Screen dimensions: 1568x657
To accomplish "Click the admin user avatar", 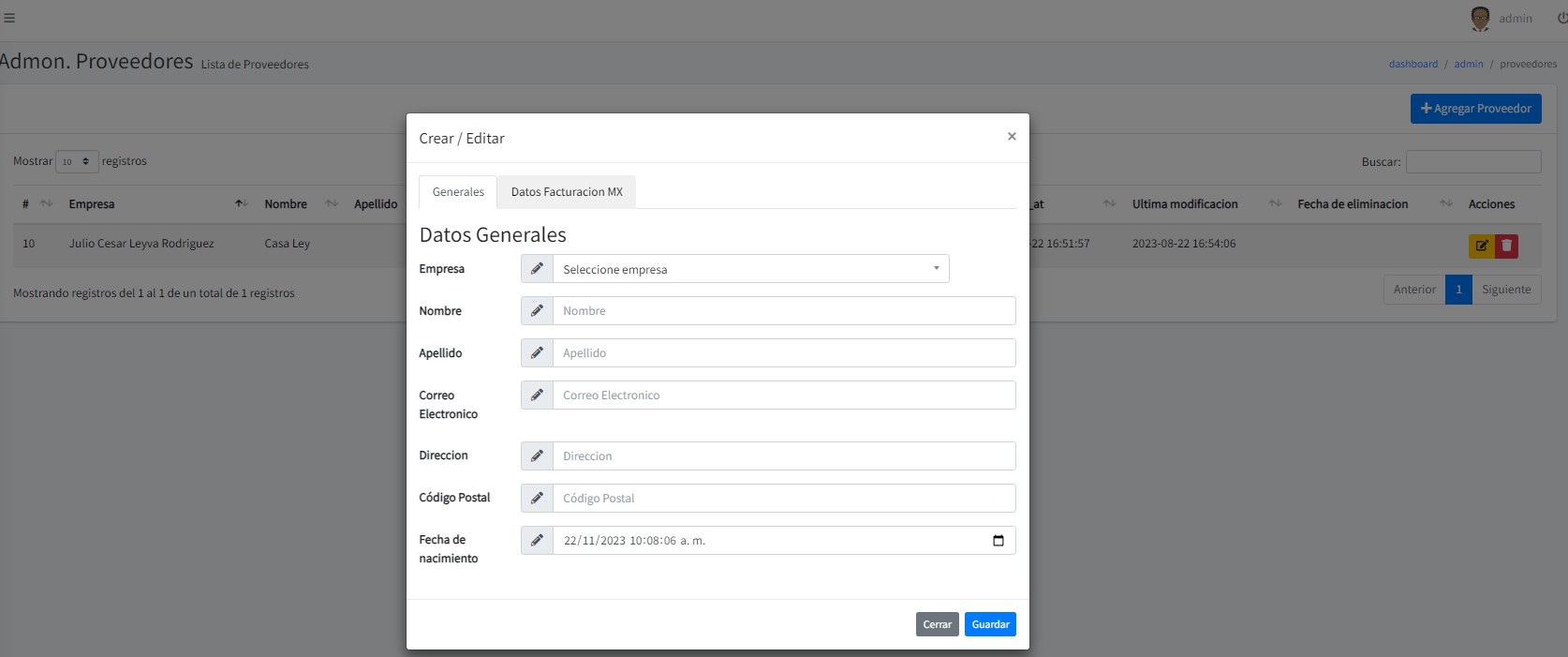I will 1480,19.
